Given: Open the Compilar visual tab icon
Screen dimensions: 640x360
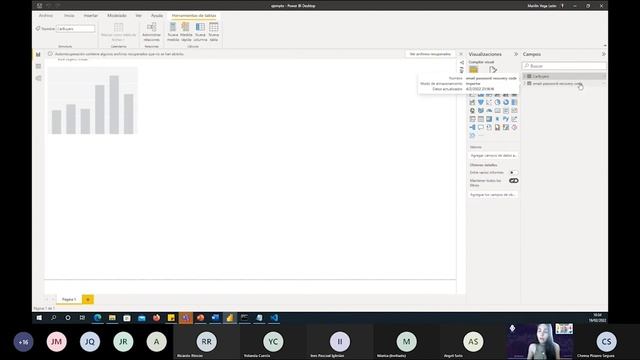Looking at the screenshot, I should point(473,70).
